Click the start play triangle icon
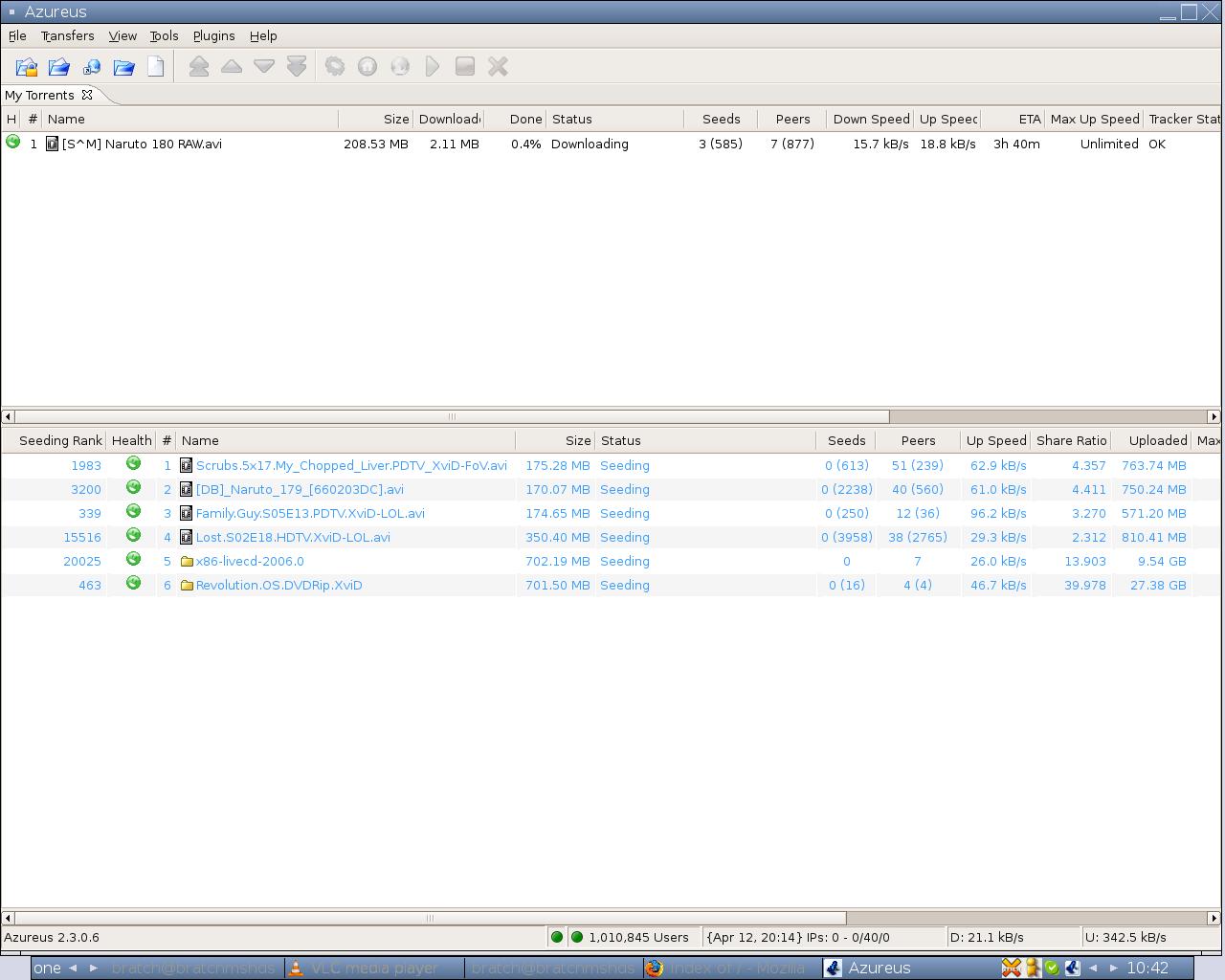1225x980 pixels. click(433, 66)
